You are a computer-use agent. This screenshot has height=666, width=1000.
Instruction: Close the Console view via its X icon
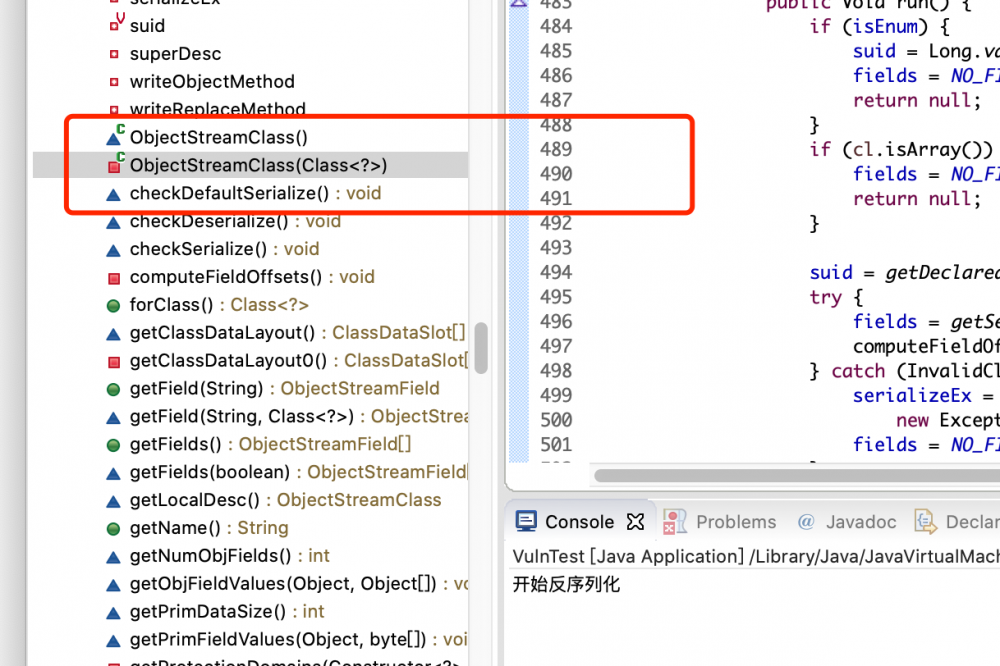(635, 521)
